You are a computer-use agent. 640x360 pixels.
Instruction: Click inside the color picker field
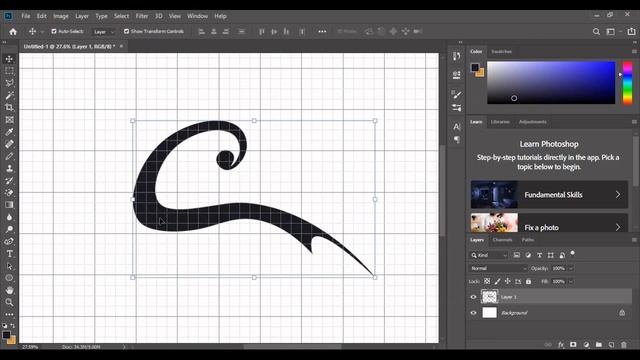(551, 83)
